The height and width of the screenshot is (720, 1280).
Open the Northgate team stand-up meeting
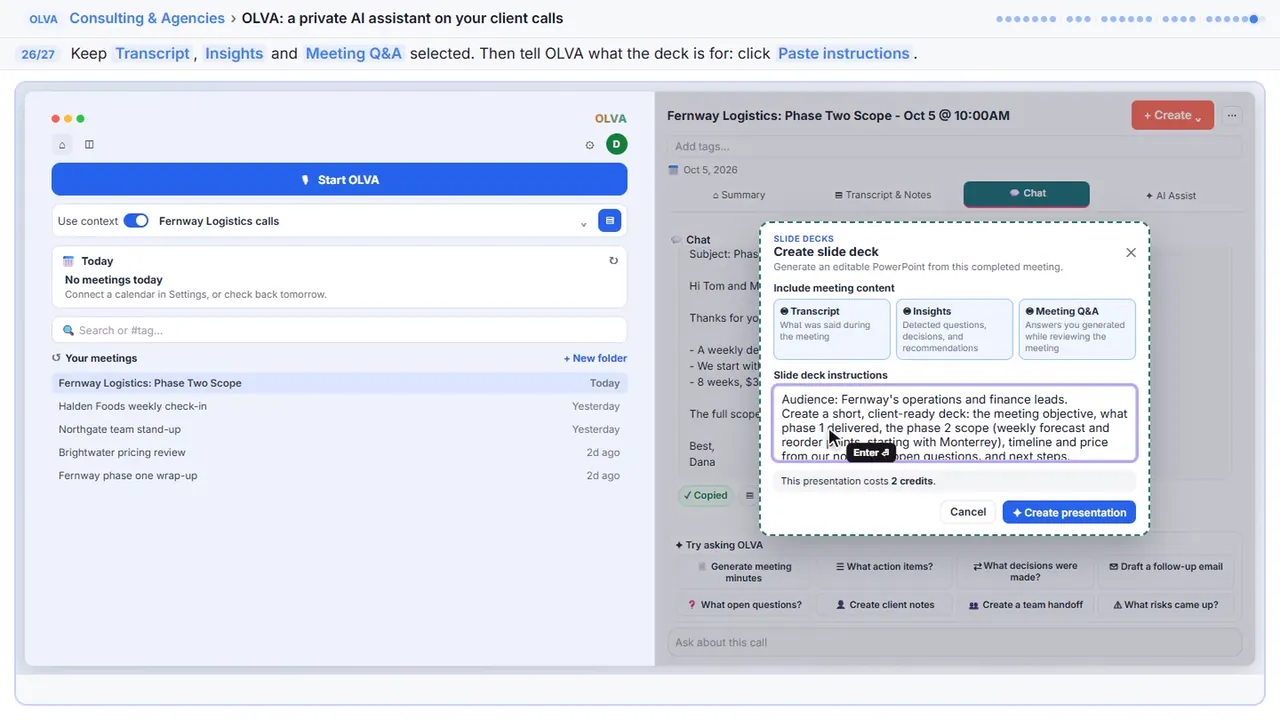340,429
